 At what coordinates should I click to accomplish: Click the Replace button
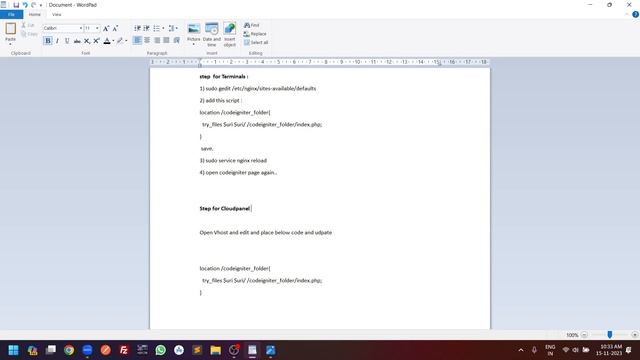[255, 34]
